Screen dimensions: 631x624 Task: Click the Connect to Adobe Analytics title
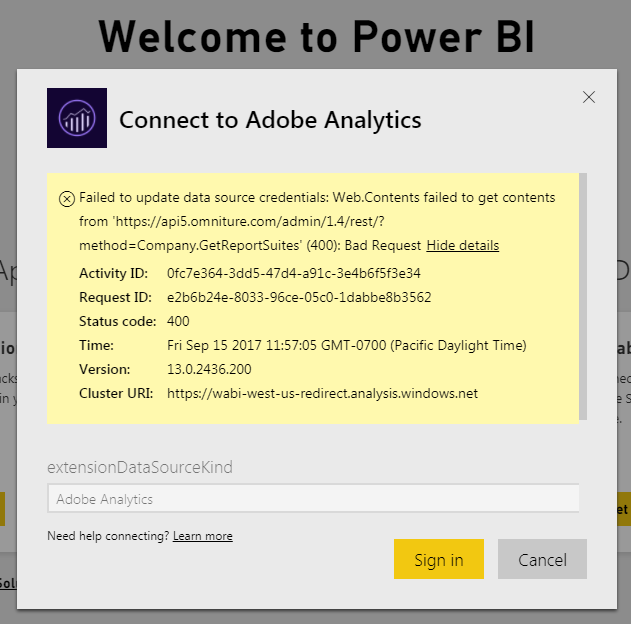coord(270,120)
